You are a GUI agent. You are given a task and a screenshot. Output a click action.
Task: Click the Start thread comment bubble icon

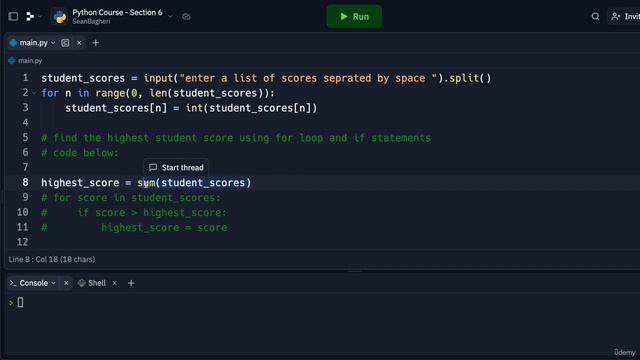pos(153,167)
